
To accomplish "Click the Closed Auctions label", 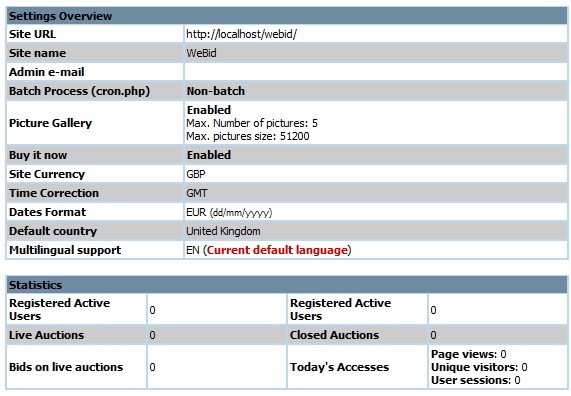I will [x=334, y=335].
